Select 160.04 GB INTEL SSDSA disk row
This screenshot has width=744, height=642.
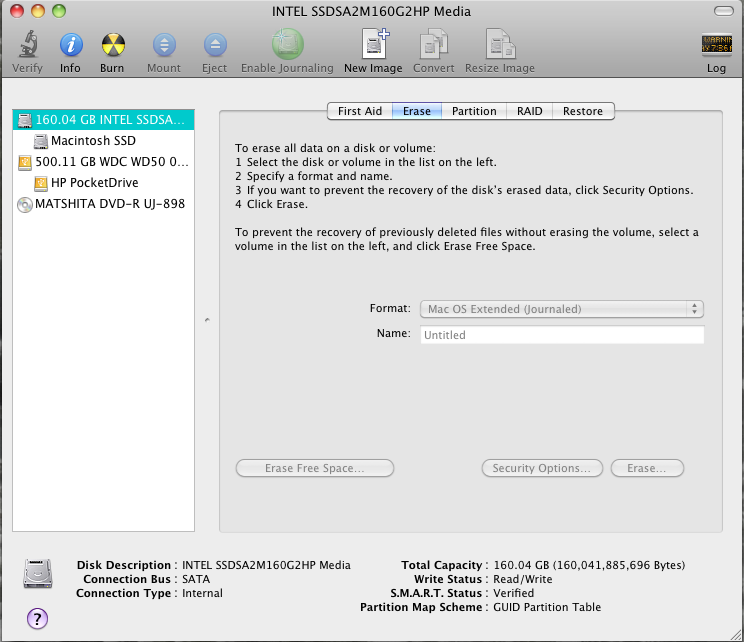(x=103, y=120)
